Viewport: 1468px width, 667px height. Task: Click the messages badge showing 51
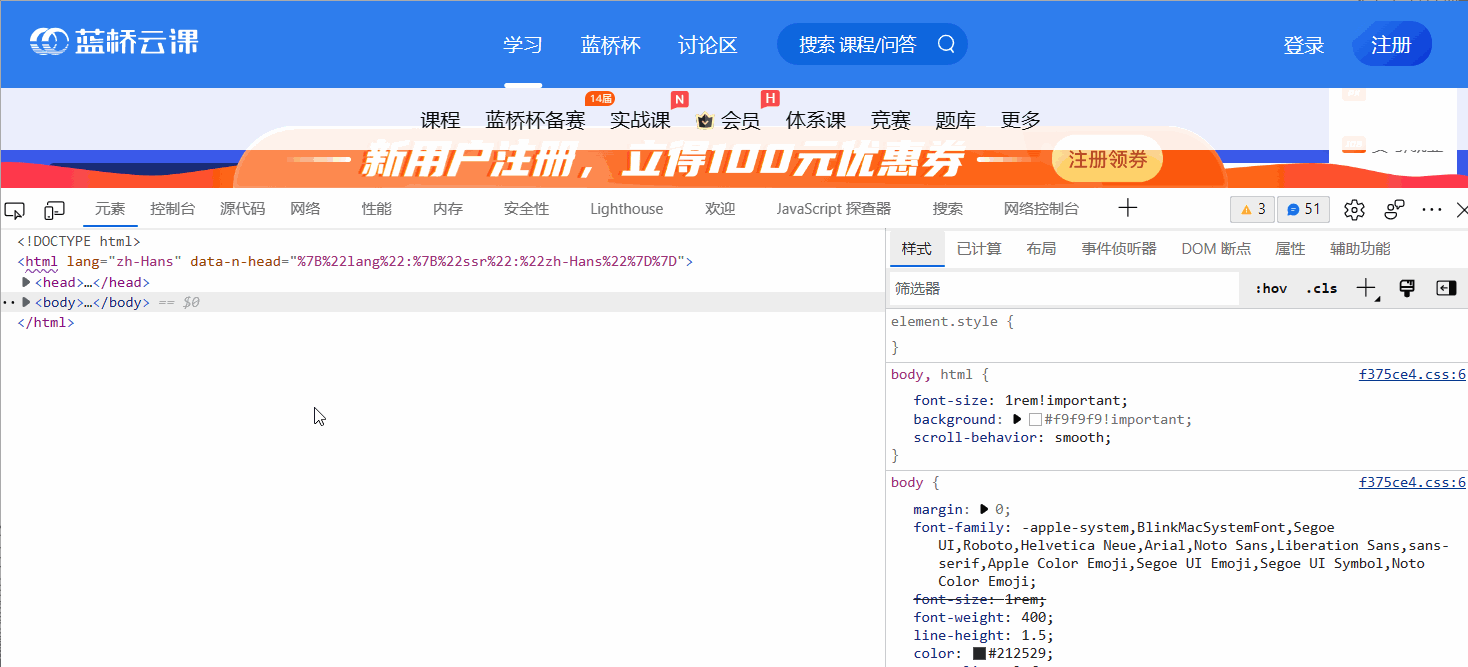1303,209
